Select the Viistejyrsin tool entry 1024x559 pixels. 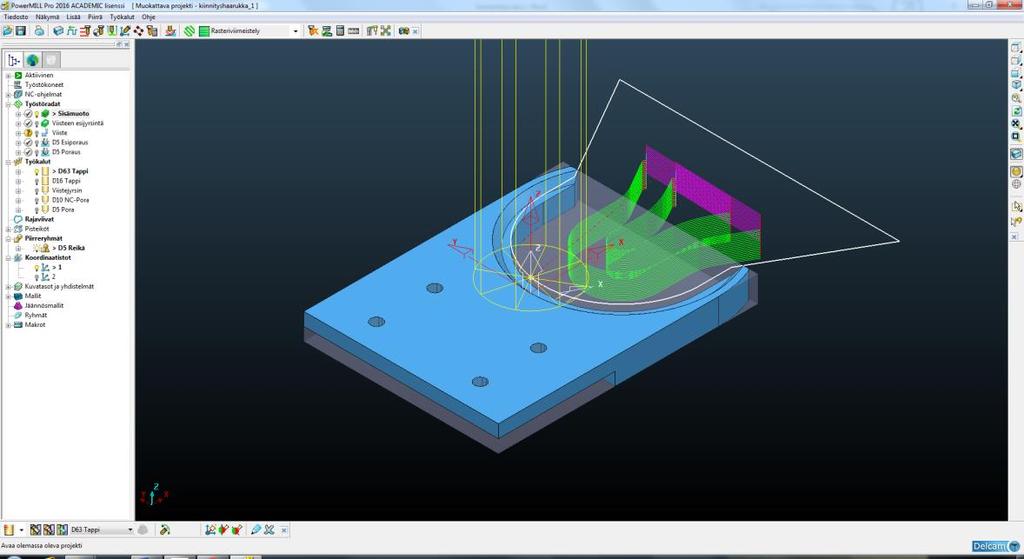[67, 190]
